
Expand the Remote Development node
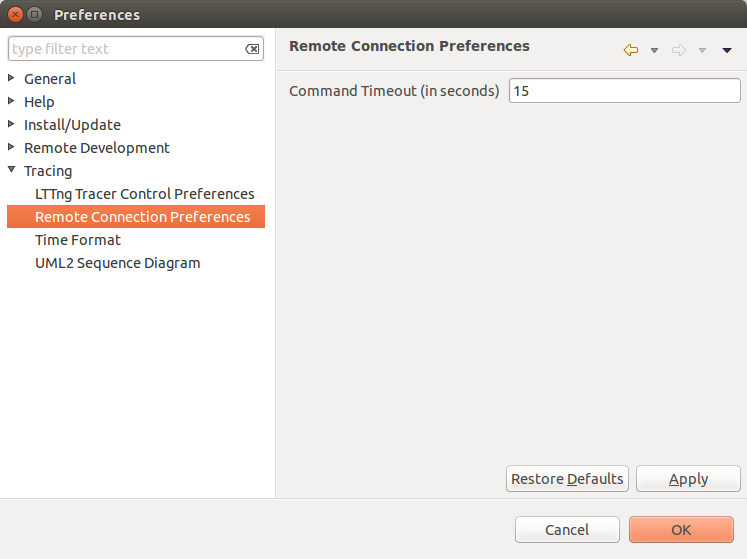(12, 147)
